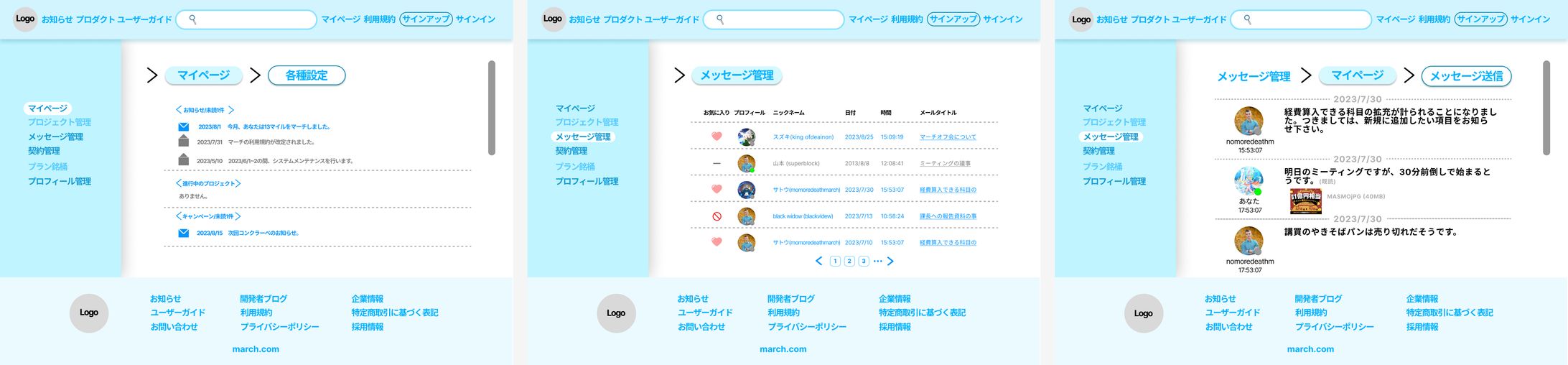The height and width of the screenshot is (365, 1568).
Task: Go to the previous page with the pagination arrow
Action: coord(818,261)
